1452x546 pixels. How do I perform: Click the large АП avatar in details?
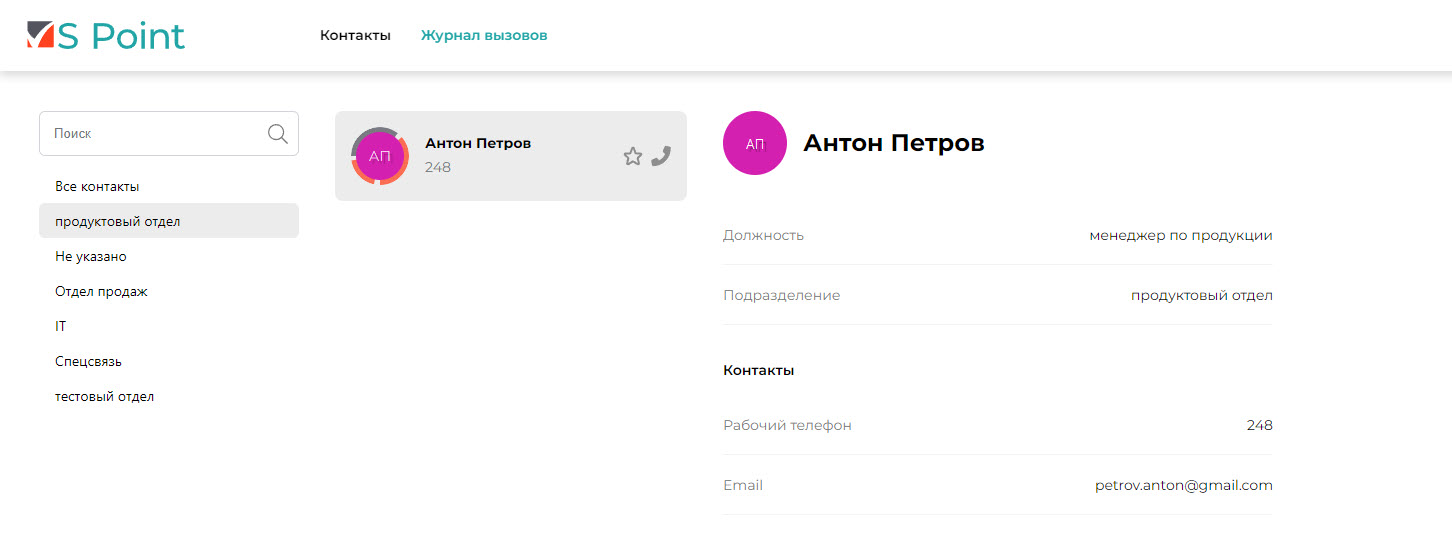pos(755,143)
